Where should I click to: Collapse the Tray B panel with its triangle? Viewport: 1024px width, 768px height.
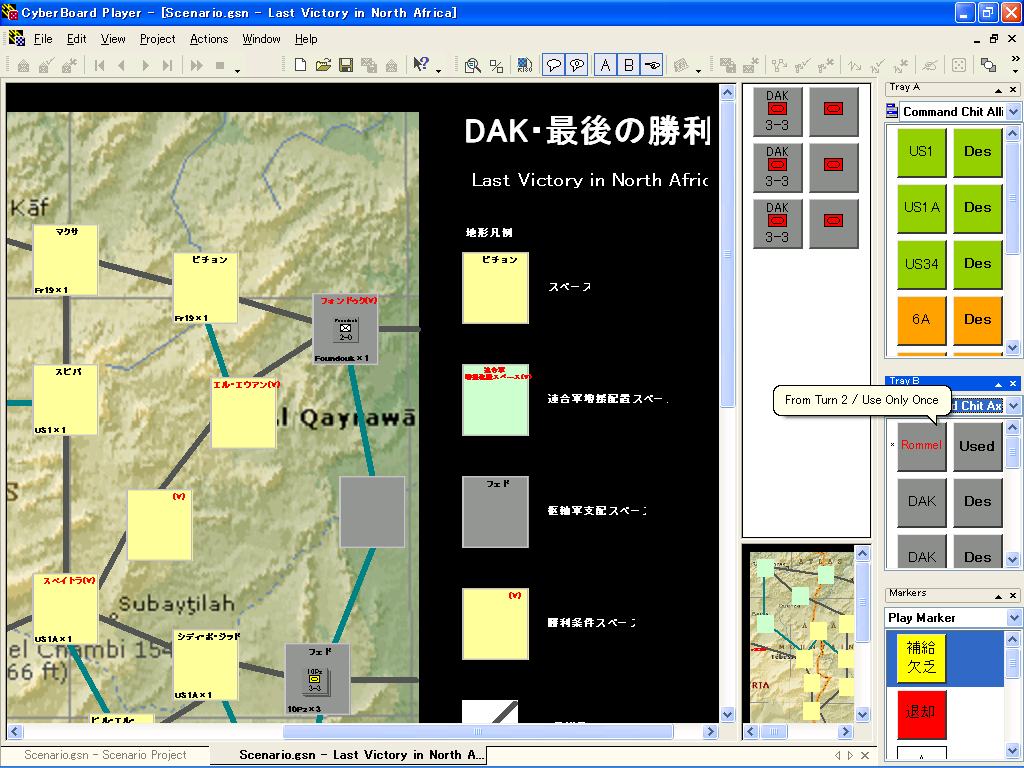(999, 384)
